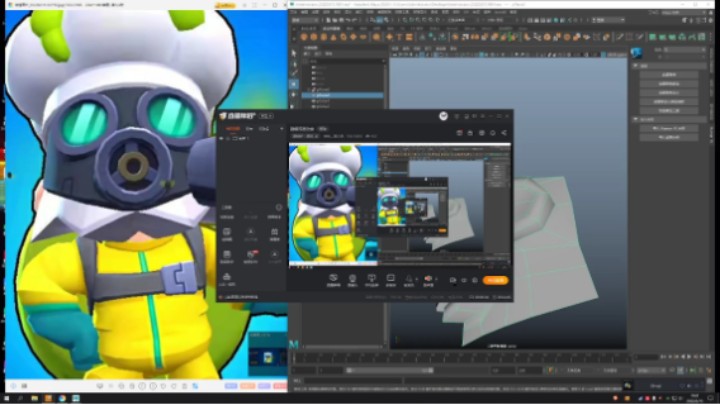
Task: Click the orange app icon on the taskbar
Action: click(48, 398)
